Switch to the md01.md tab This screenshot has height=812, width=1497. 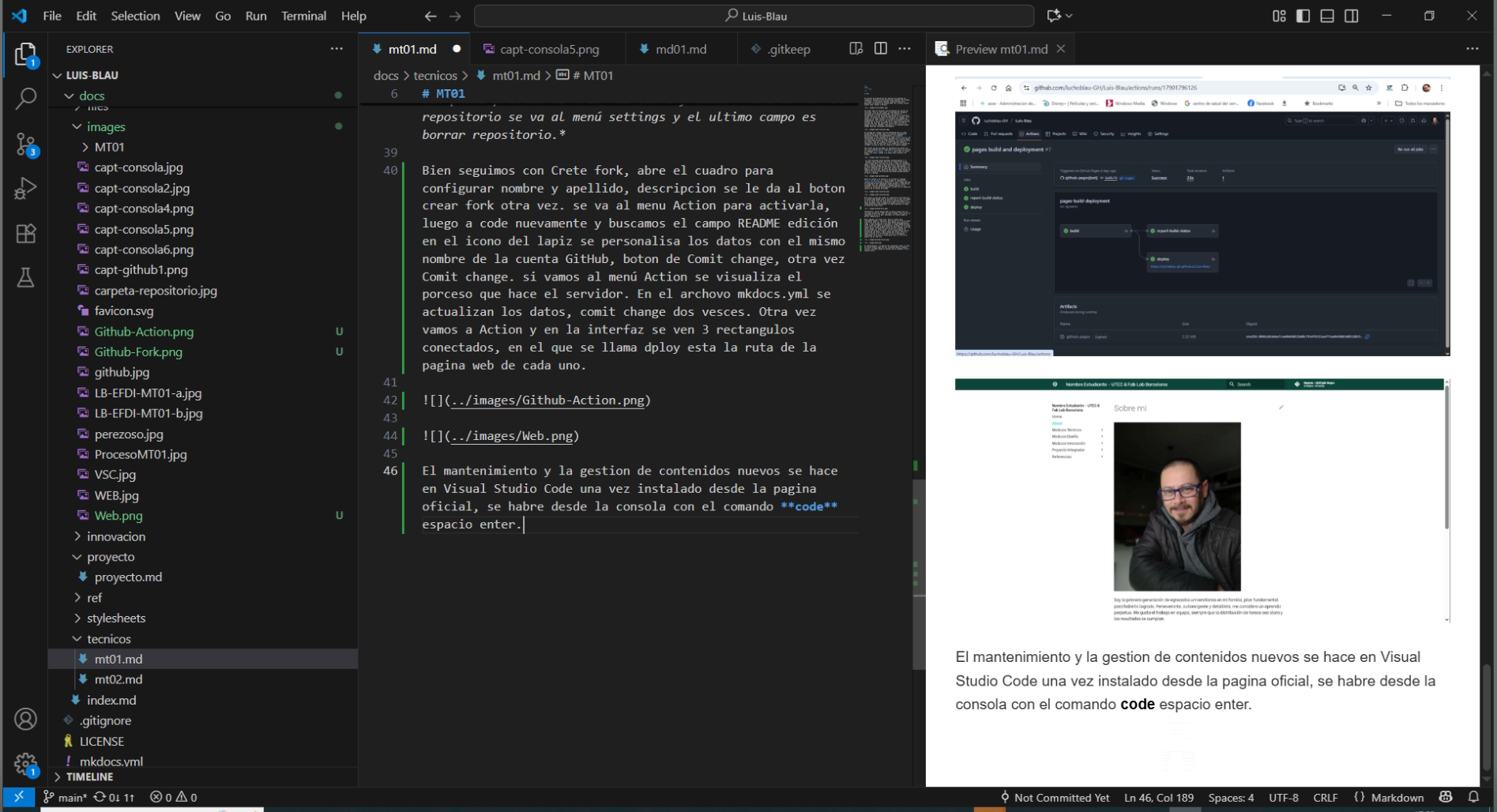pyautogui.click(x=680, y=49)
